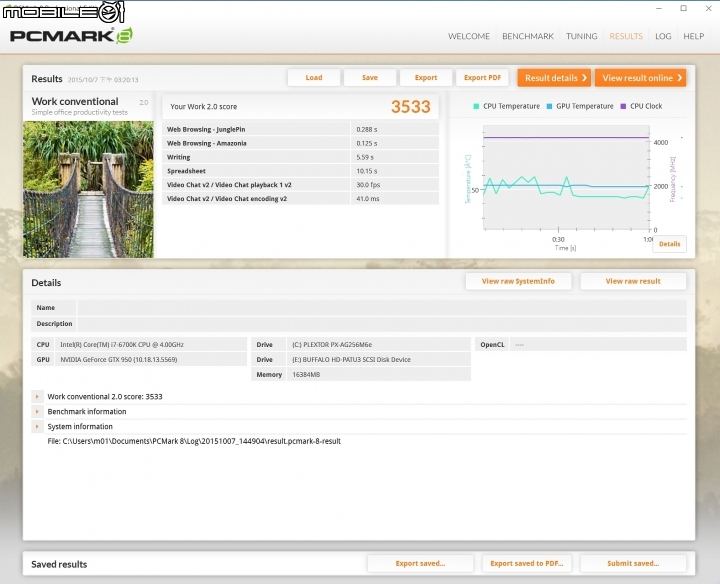Viewport: 720px width, 584px height.
Task: Click the result date timestamp
Action: [x=103, y=80]
